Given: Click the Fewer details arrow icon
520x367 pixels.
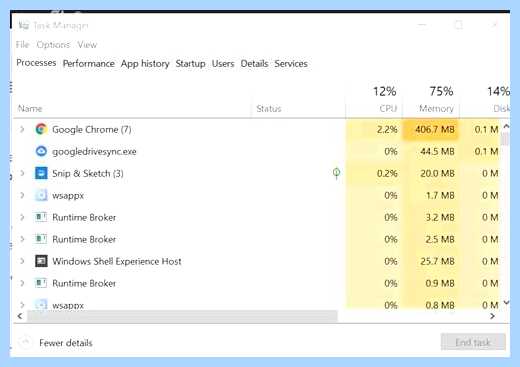Looking at the screenshot, I should click(25, 342).
